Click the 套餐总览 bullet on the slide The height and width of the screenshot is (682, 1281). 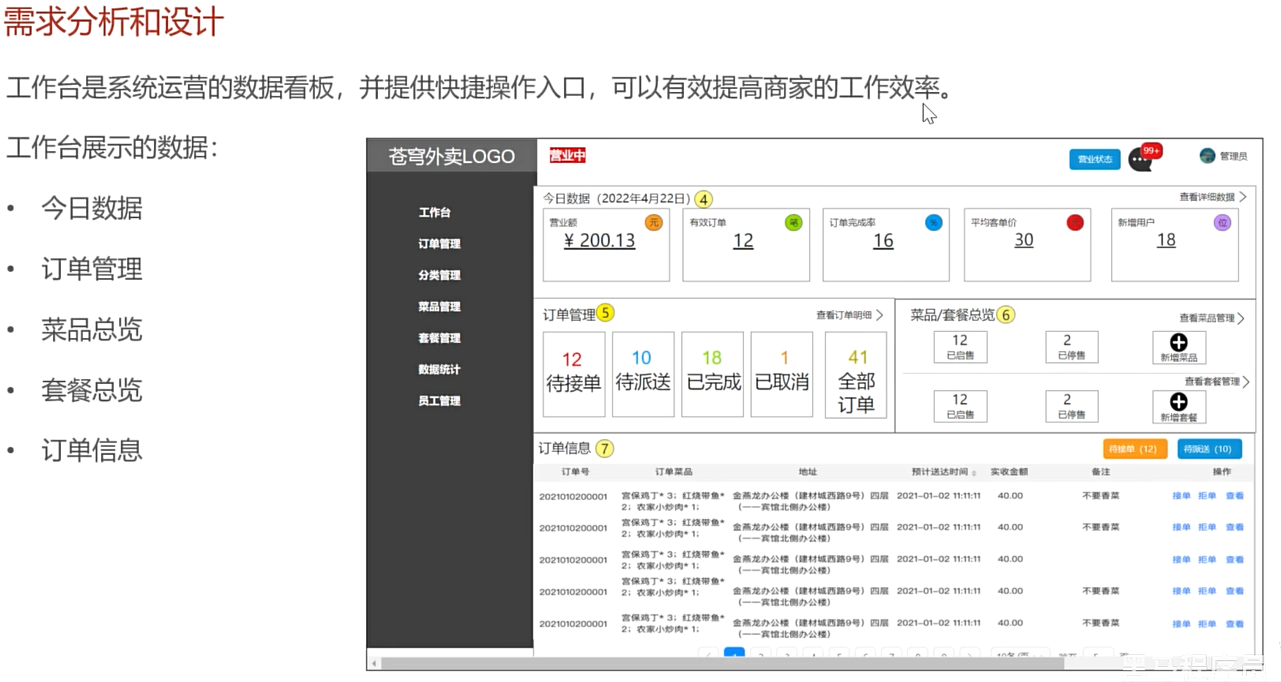click(x=92, y=390)
